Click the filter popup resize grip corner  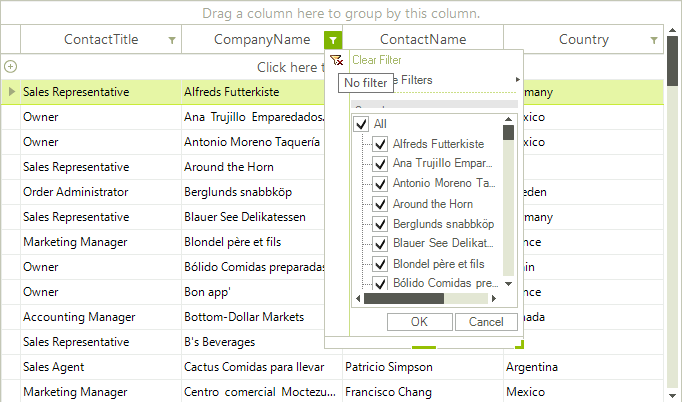point(519,345)
